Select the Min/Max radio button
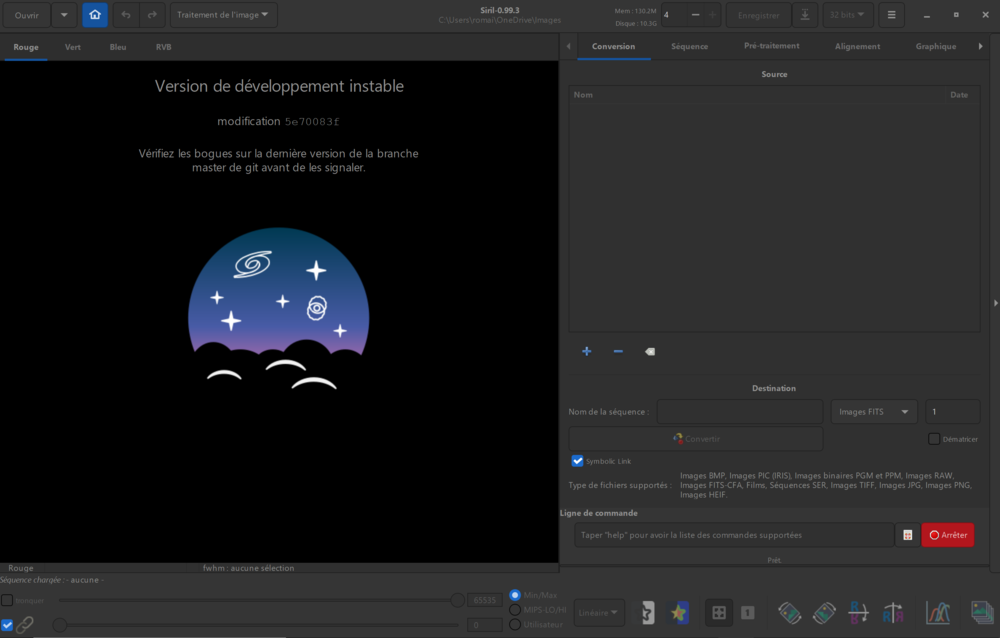1000x638 pixels. click(515, 595)
